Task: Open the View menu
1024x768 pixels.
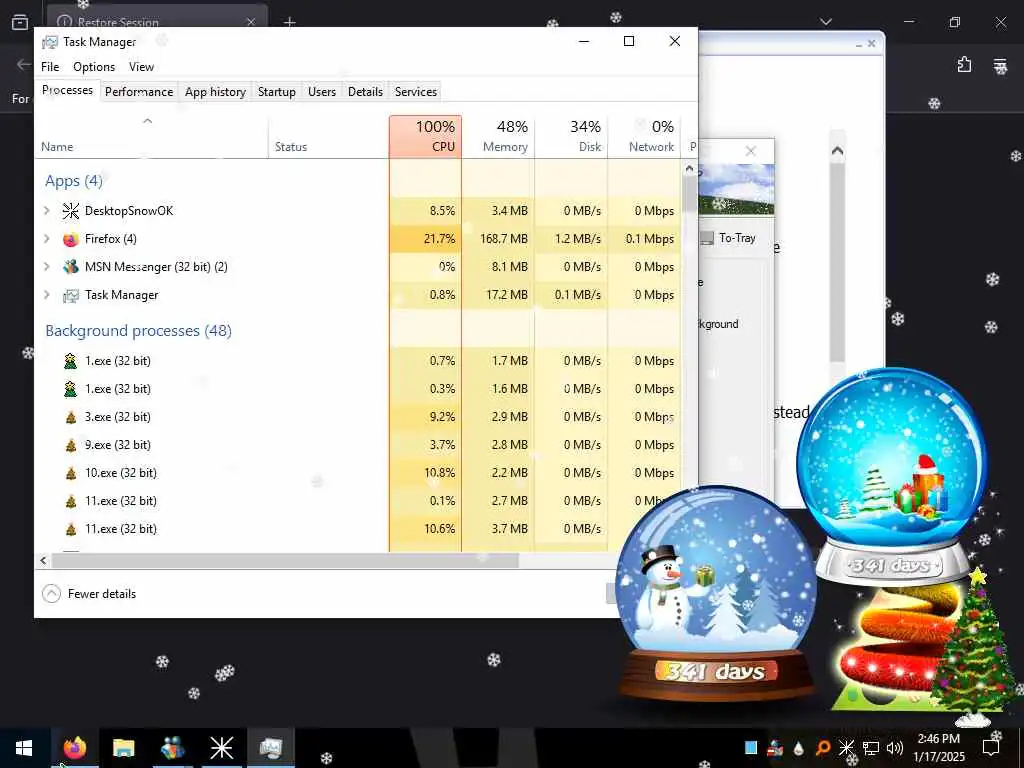Action: (x=141, y=67)
